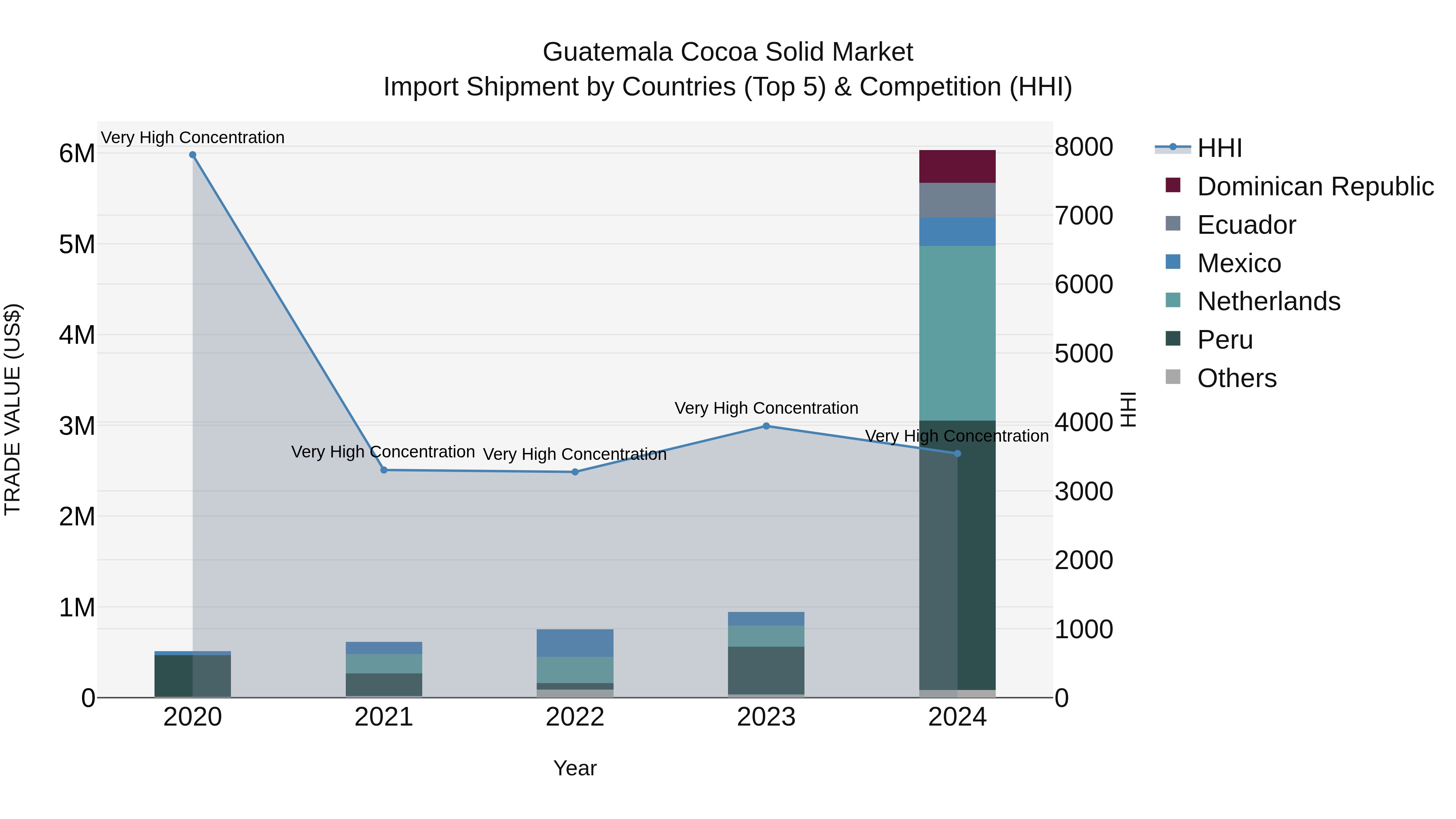Viewport: 1456px width, 819px height.
Task: Click the 2024 Netherlands bar segment
Action: 957,334
